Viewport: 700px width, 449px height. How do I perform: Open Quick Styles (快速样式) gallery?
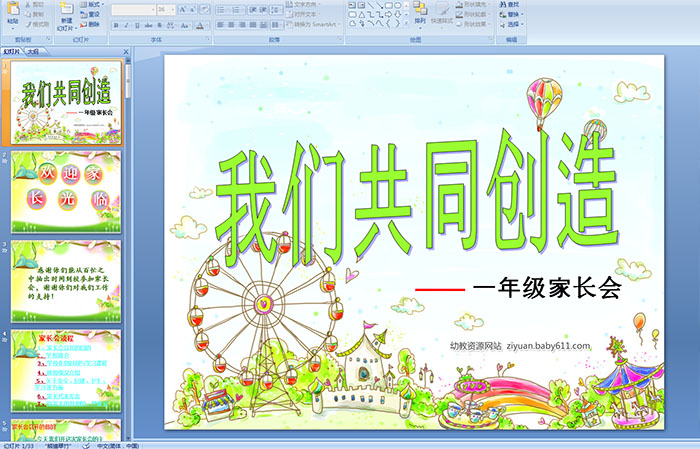pyautogui.click(x=442, y=16)
